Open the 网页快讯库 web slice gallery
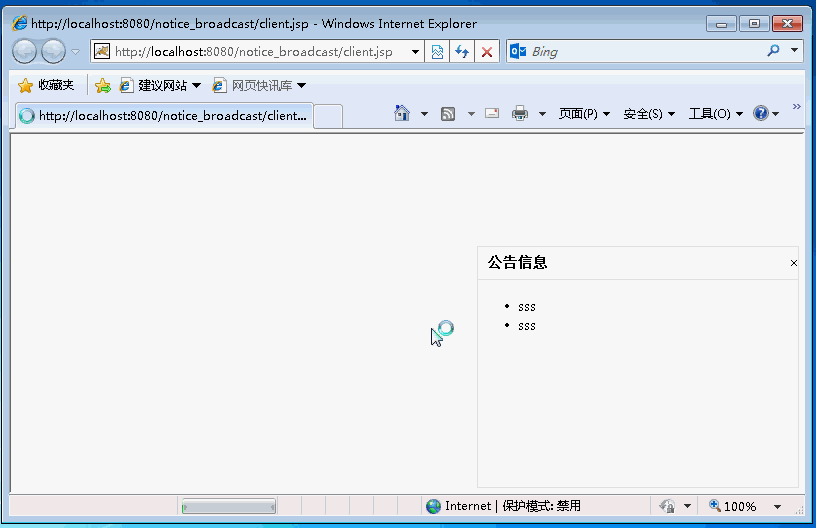The image size is (816, 528). (x=259, y=85)
